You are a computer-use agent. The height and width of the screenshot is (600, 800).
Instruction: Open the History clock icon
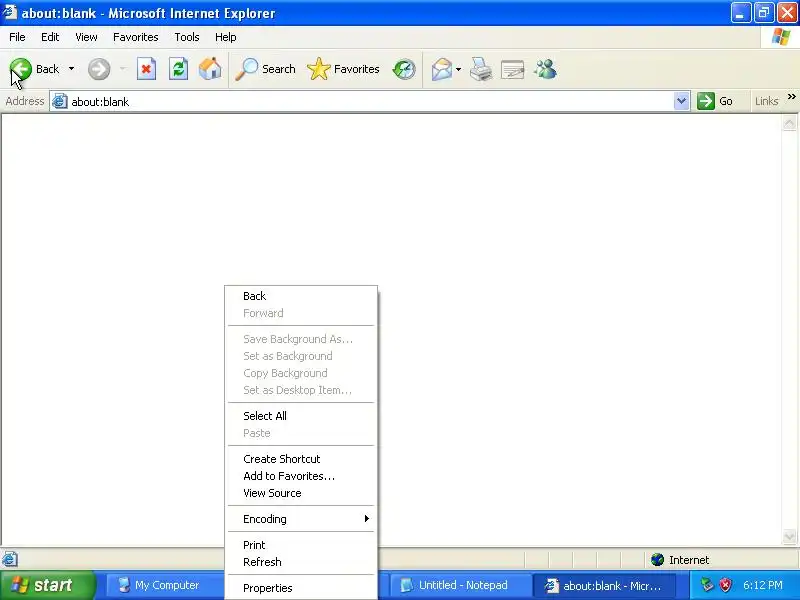tap(404, 69)
